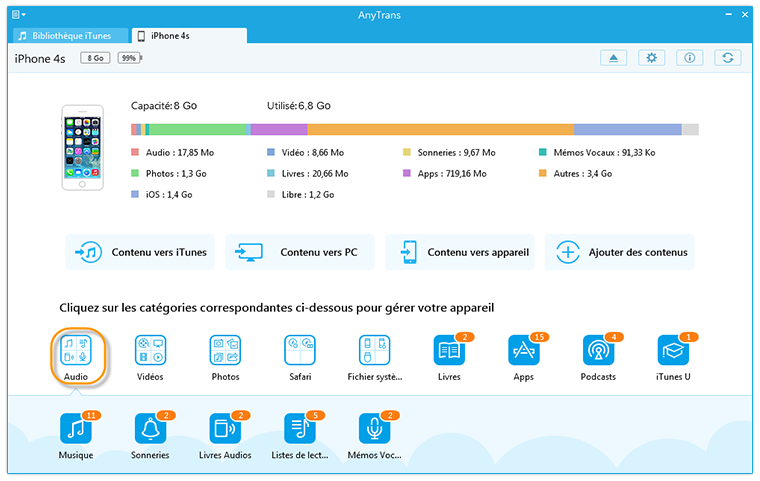
Task: Refresh the device with the sync icon
Action: click(x=728, y=58)
